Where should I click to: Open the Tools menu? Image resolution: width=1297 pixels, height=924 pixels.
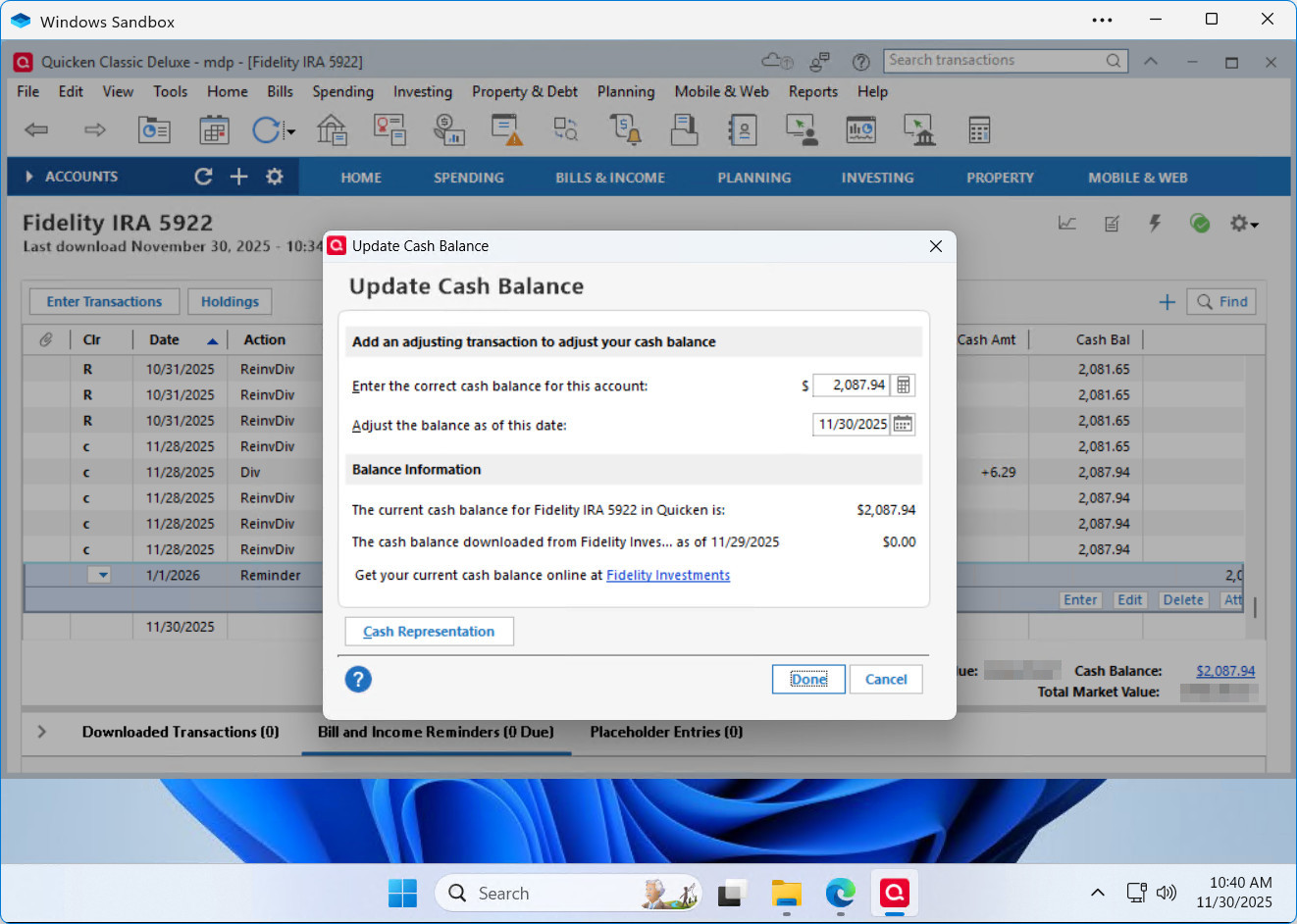(x=170, y=91)
